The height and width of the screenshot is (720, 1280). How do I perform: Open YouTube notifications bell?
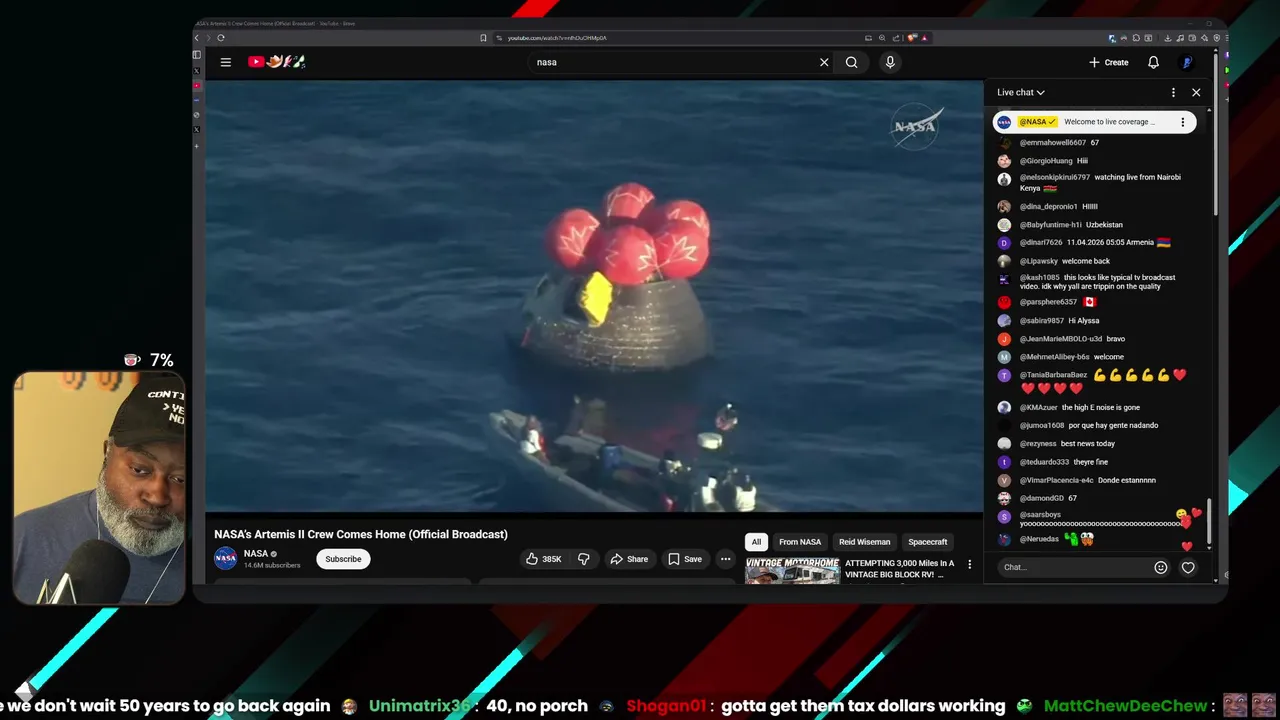tap(1153, 62)
